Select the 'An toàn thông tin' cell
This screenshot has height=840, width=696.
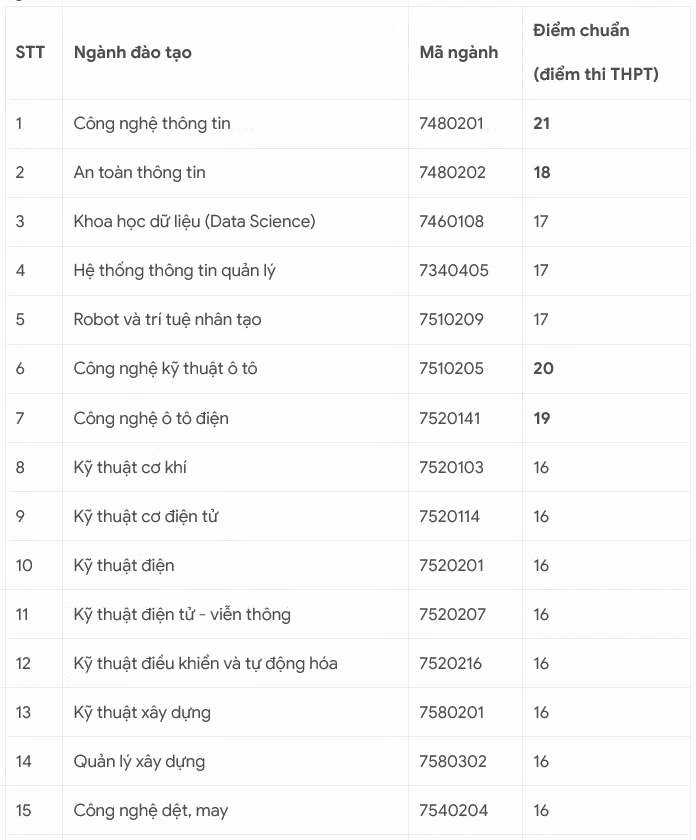tap(139, 173)
